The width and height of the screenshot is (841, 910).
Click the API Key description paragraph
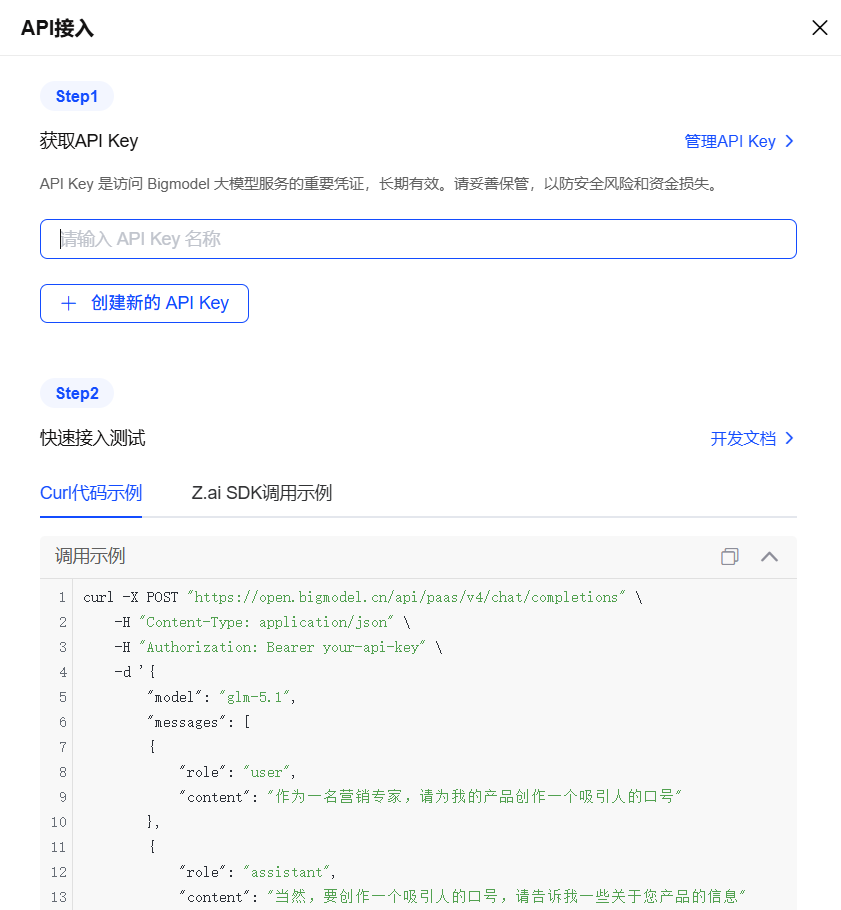click(380, 184)
